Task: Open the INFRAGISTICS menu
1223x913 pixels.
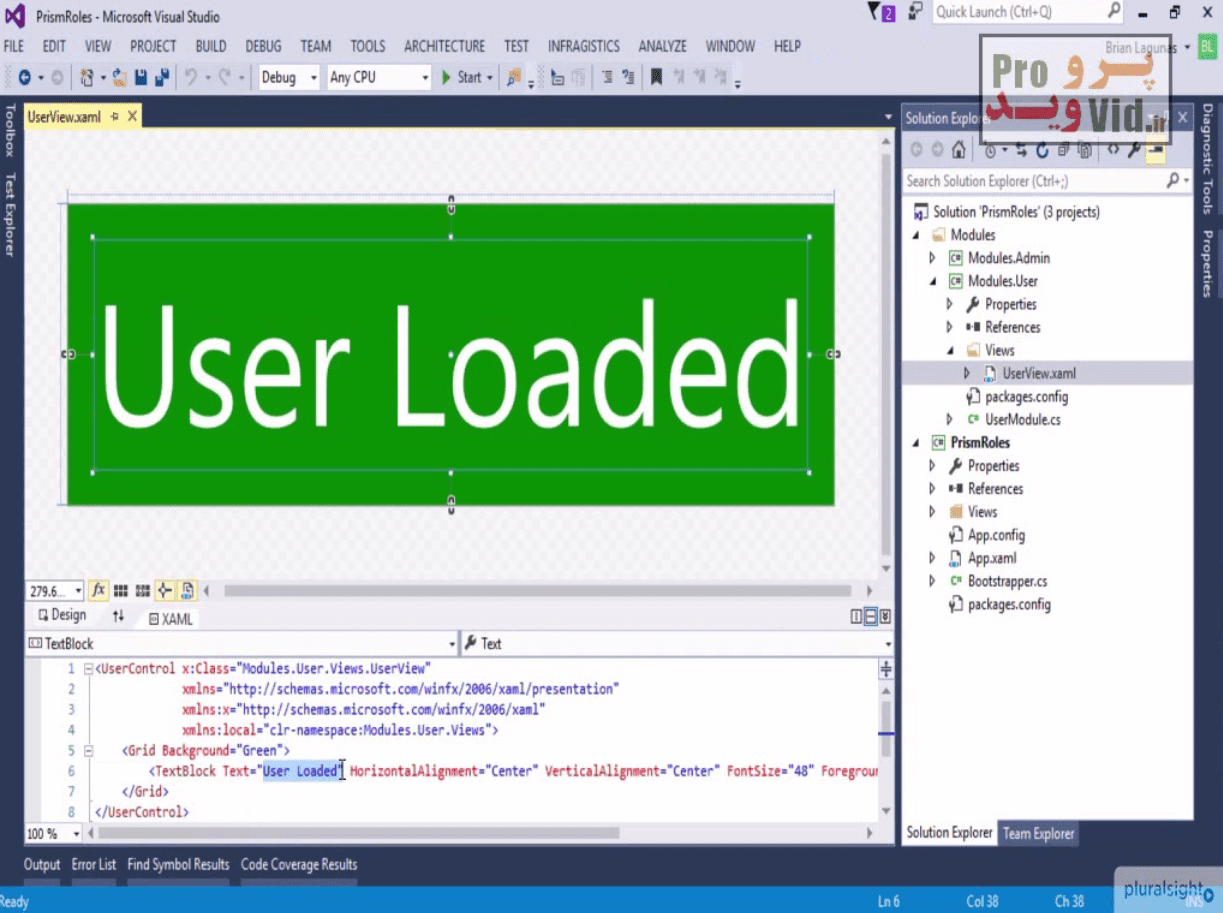Action: point(584,46)
